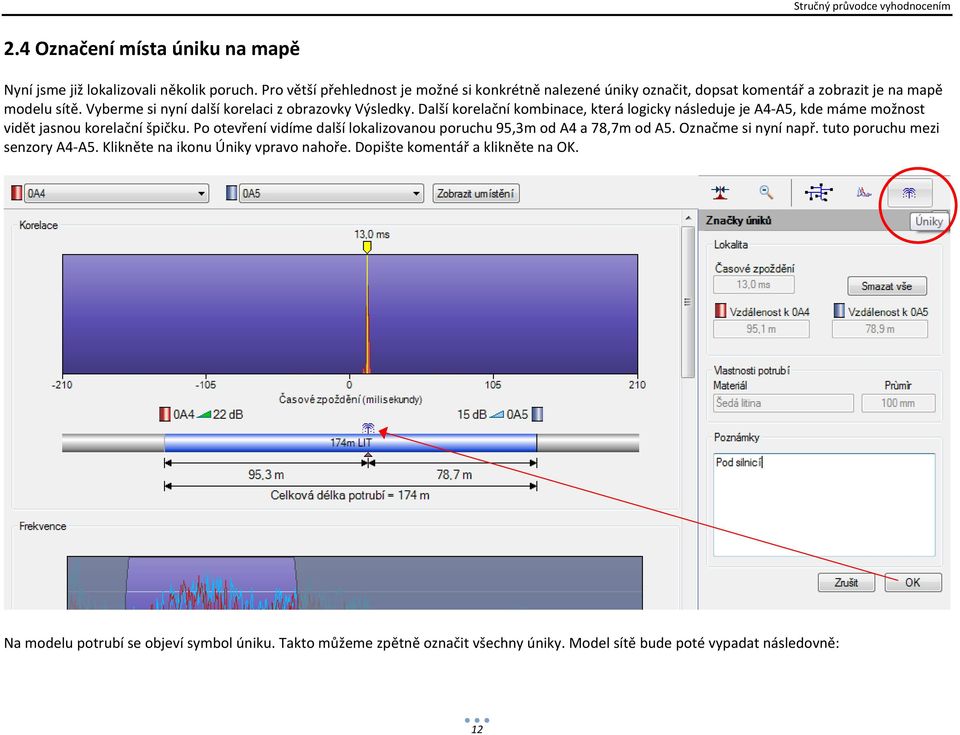Click the red icon by Vzdálenost k 0A4
960x735 pixels.
pos(721,311)
